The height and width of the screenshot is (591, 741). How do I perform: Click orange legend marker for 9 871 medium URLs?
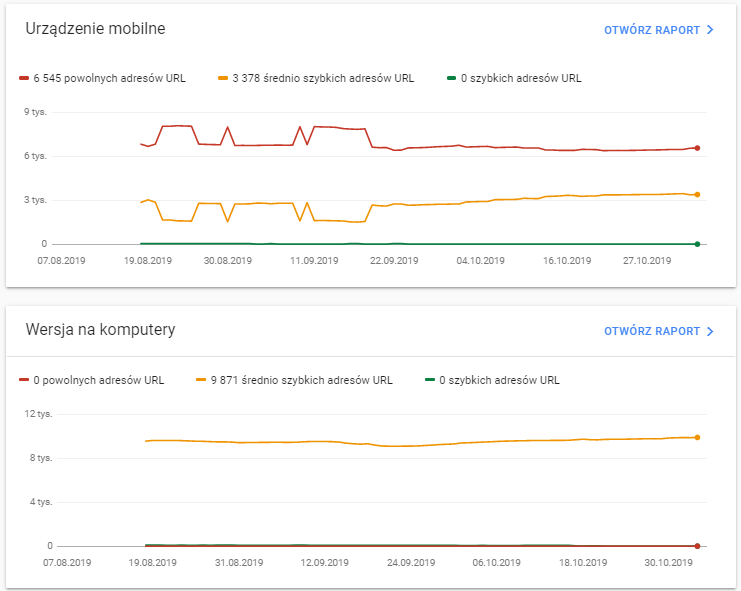[x=202, y=380]
